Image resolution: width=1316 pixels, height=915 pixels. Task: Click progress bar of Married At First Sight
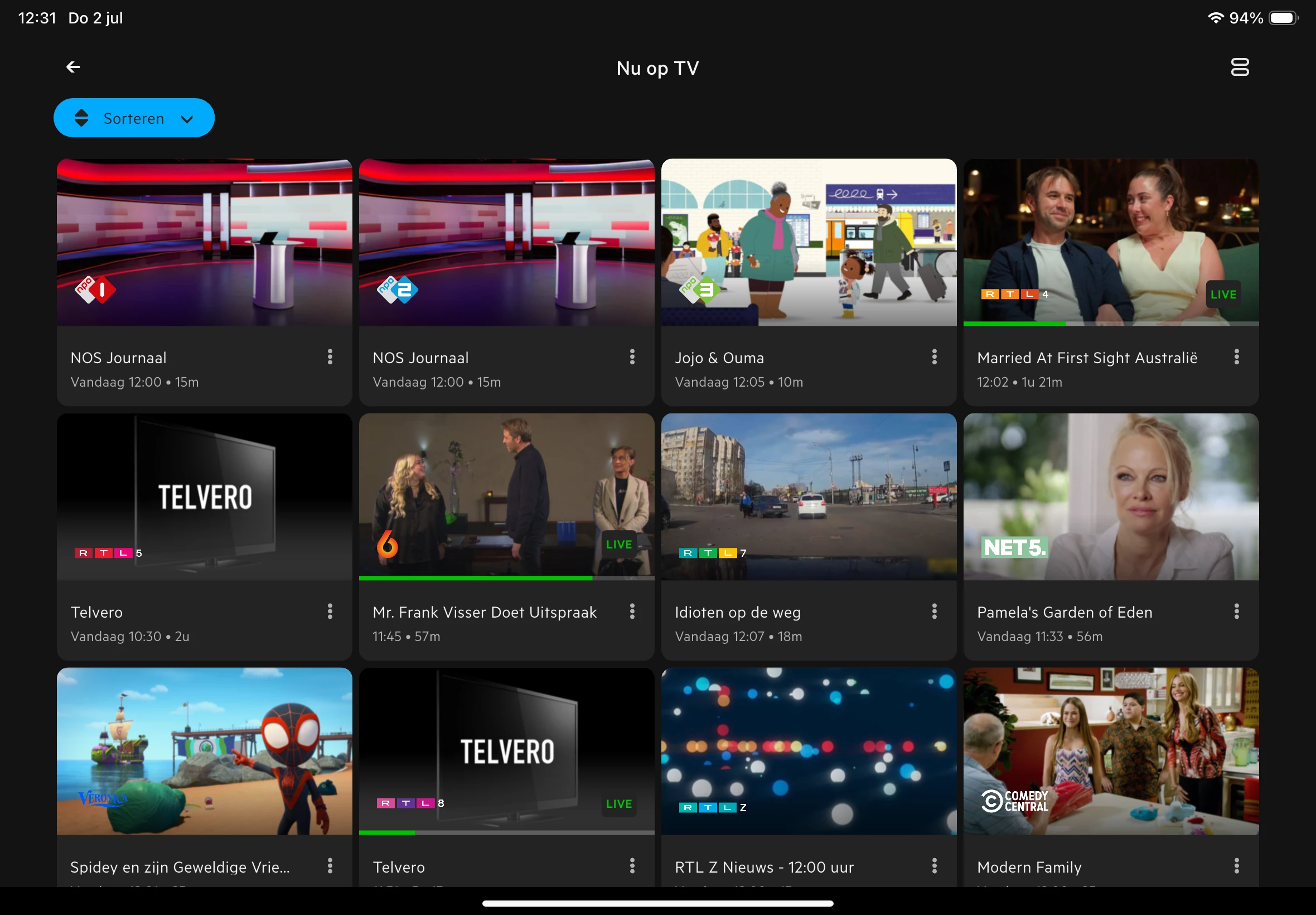point(1111,324)
